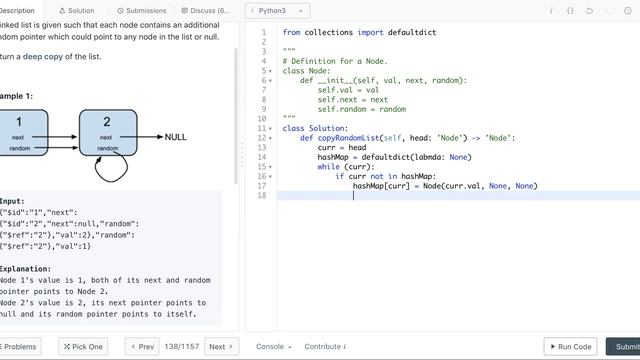Click 'curr = head' code line

[x=342, y=148]
